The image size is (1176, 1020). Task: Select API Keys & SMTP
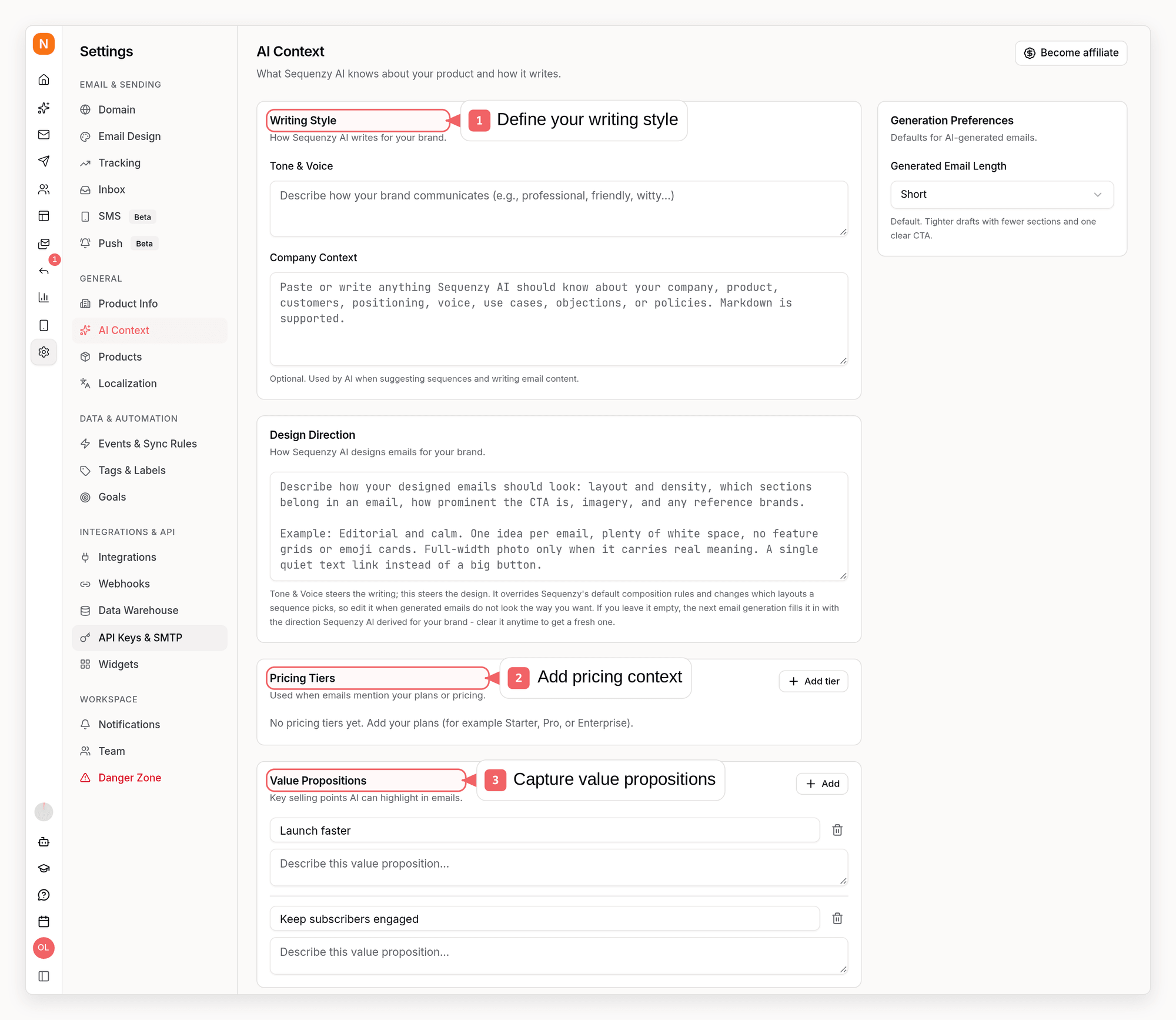click(x=149, y=638)
